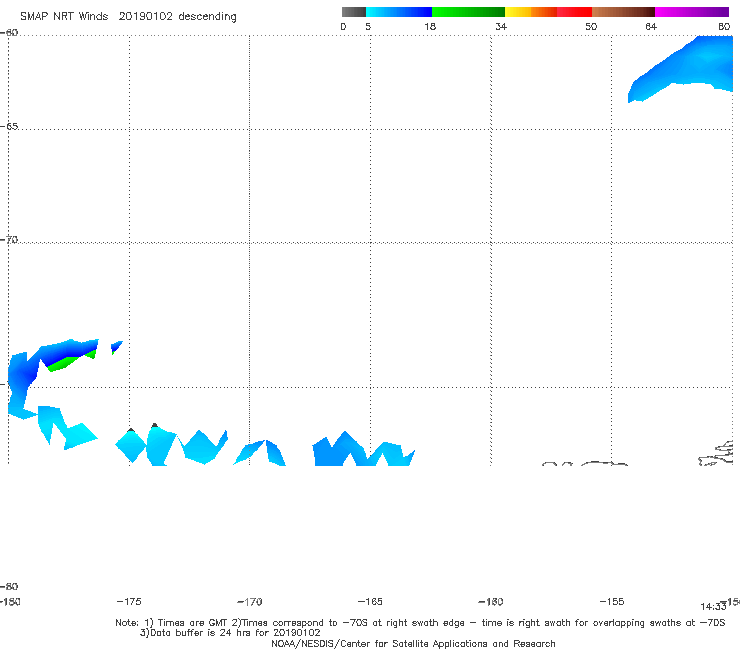
Task: Click the blue wind swath in the upper right corner
Action: (x=684, y=68)
